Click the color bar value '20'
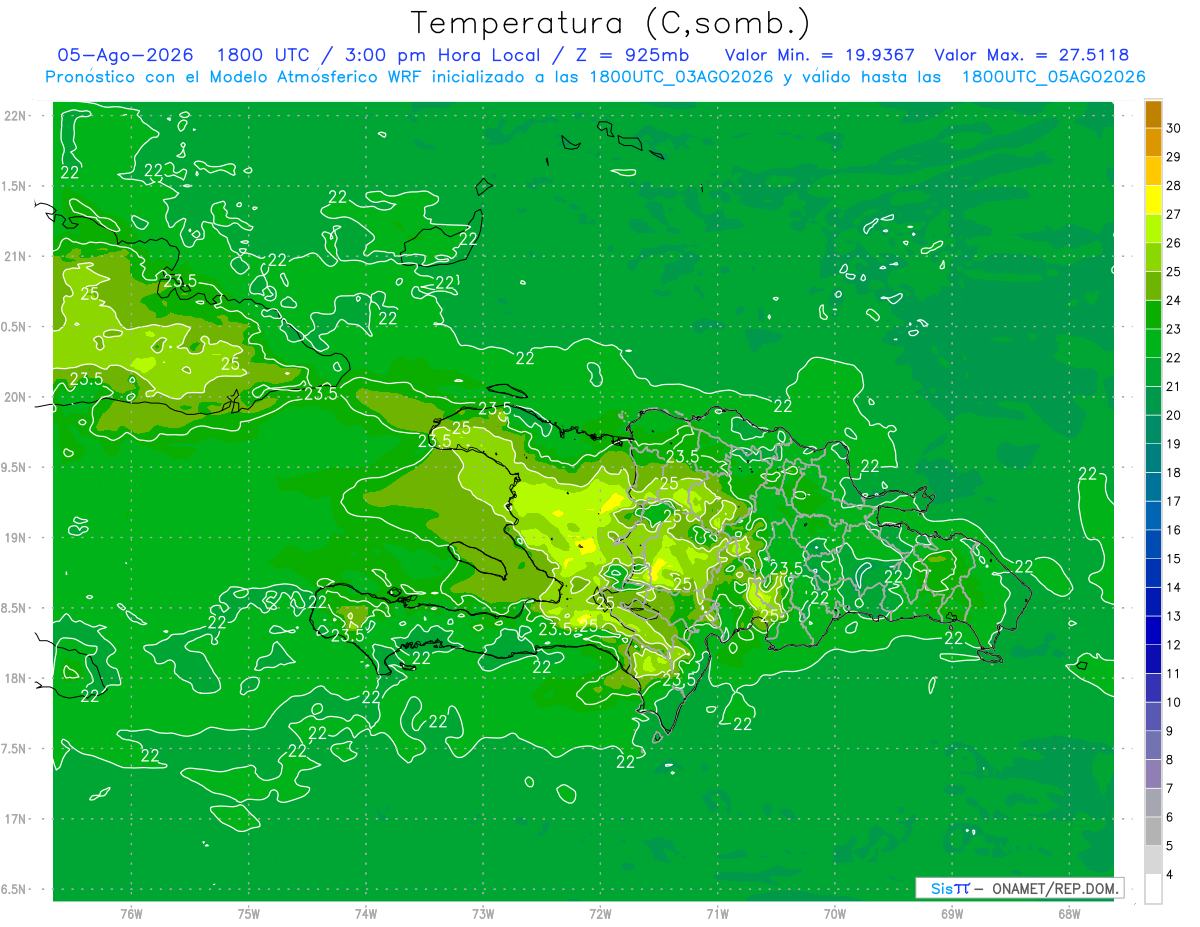 click(1174, 415)
